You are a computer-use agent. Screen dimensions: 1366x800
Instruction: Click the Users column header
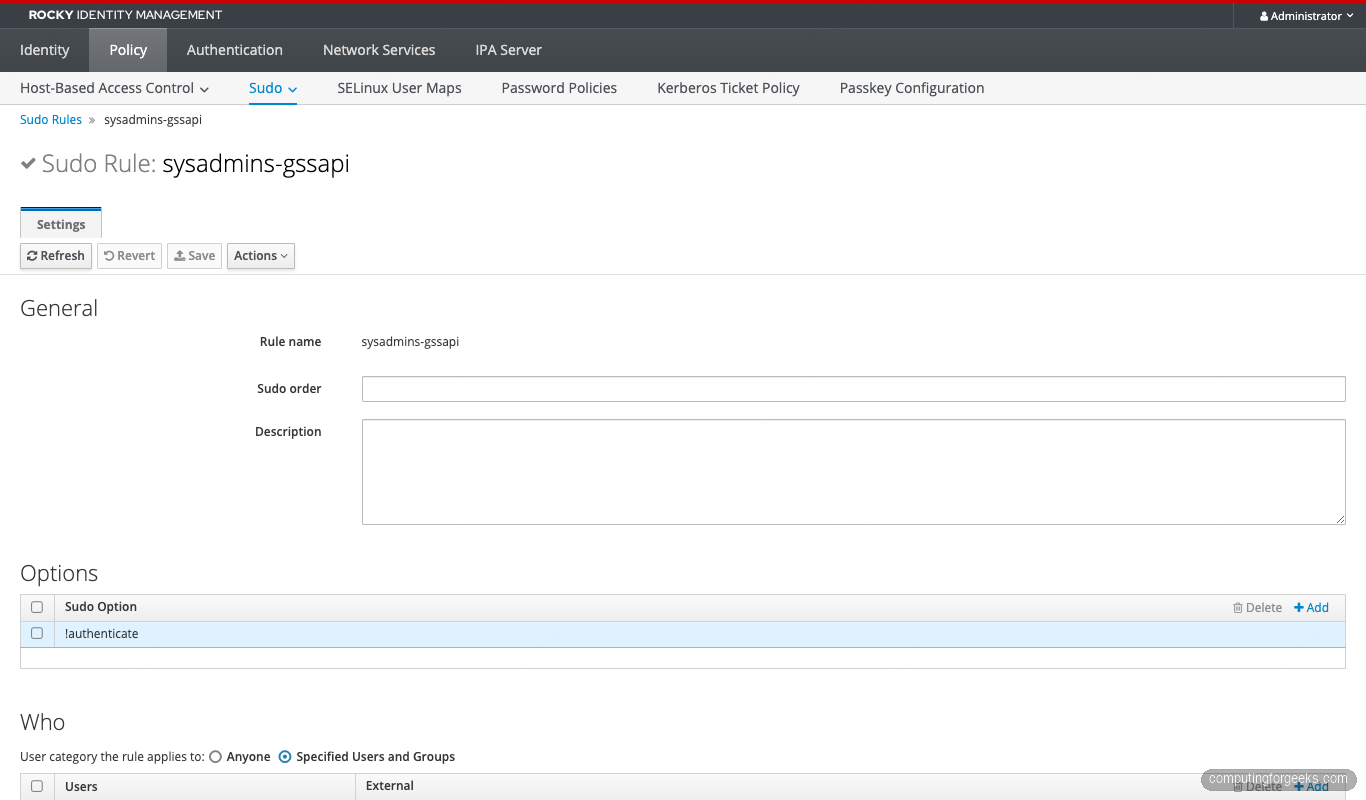(81, 787)
